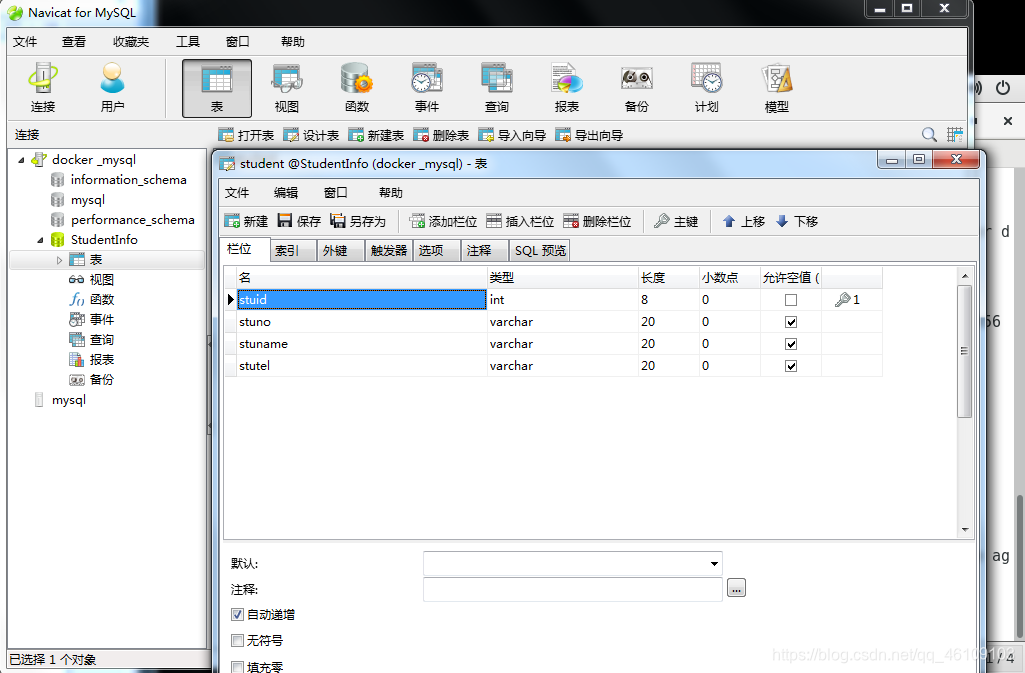This screenshot has height=673, width=1025.
Task: Click 删除表 delete table button
Action: coord(441,135)
